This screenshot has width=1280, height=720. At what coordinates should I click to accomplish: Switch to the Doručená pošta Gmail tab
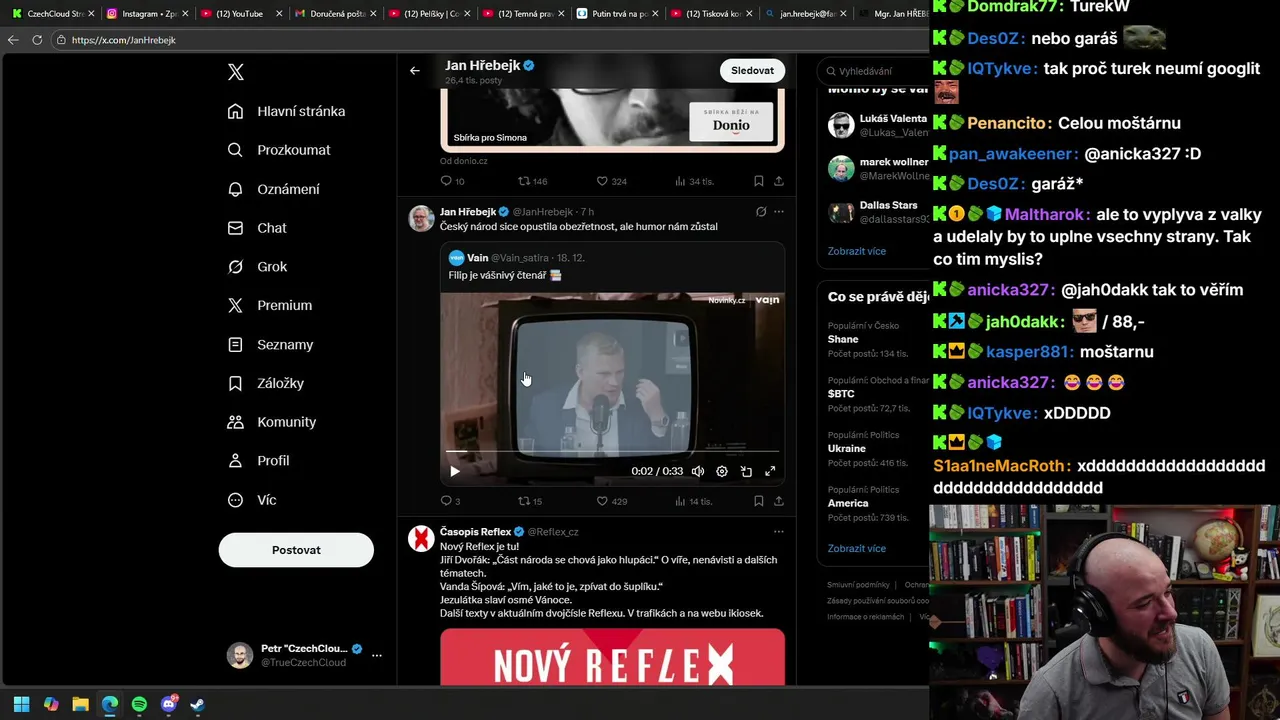point(334,14)
